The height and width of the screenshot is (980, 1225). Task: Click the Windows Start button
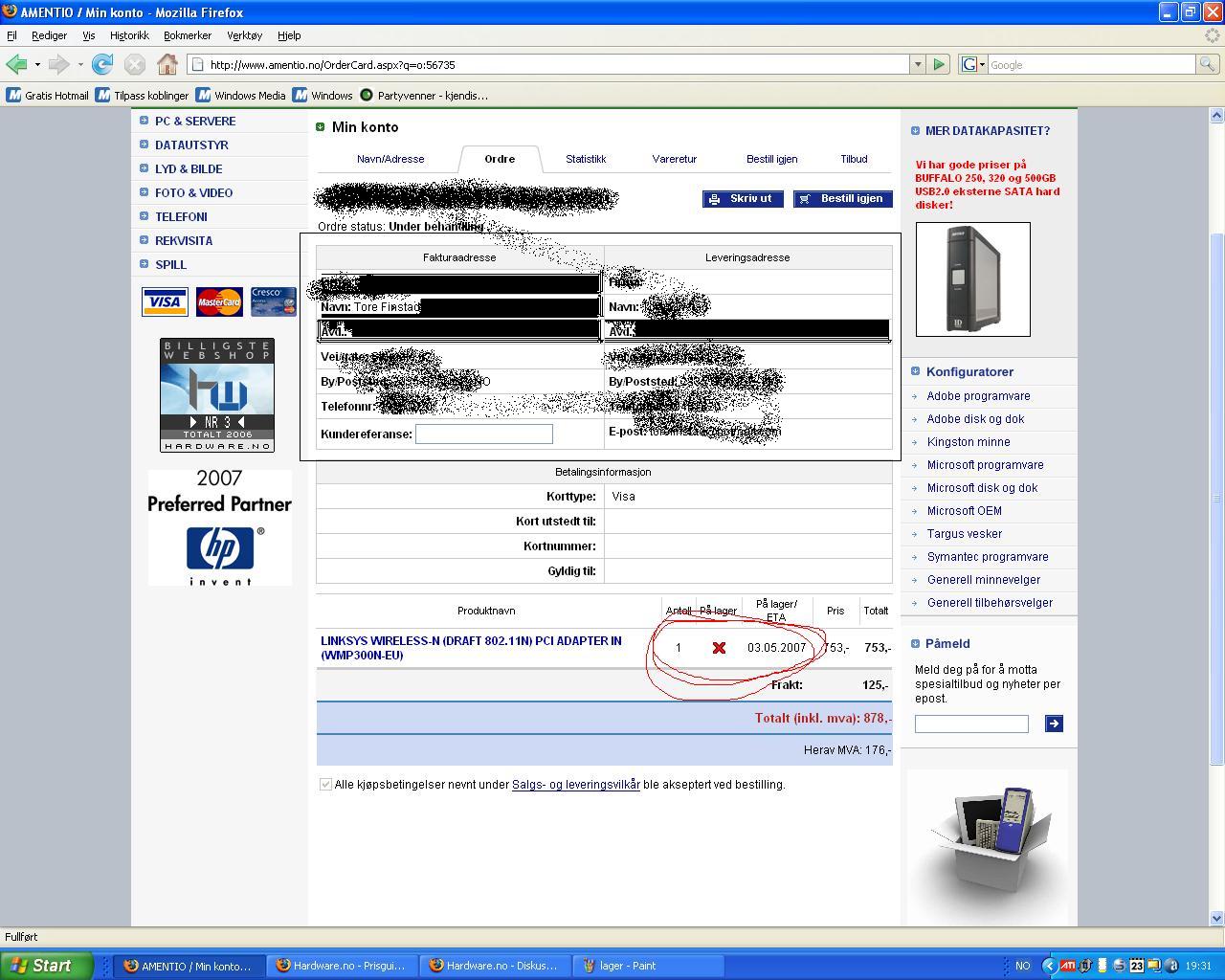(x=47, y=966)
